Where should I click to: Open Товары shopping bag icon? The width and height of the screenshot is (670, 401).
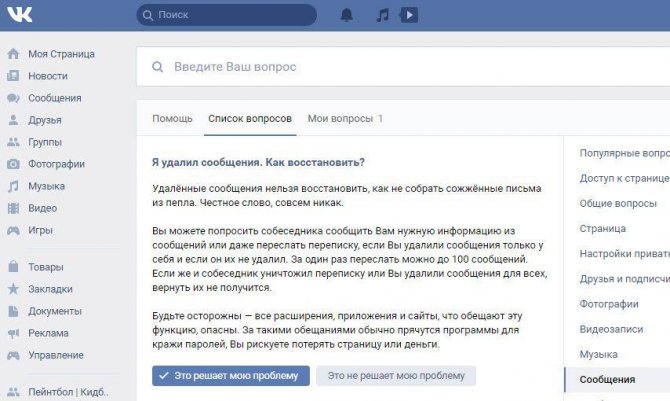13,267
